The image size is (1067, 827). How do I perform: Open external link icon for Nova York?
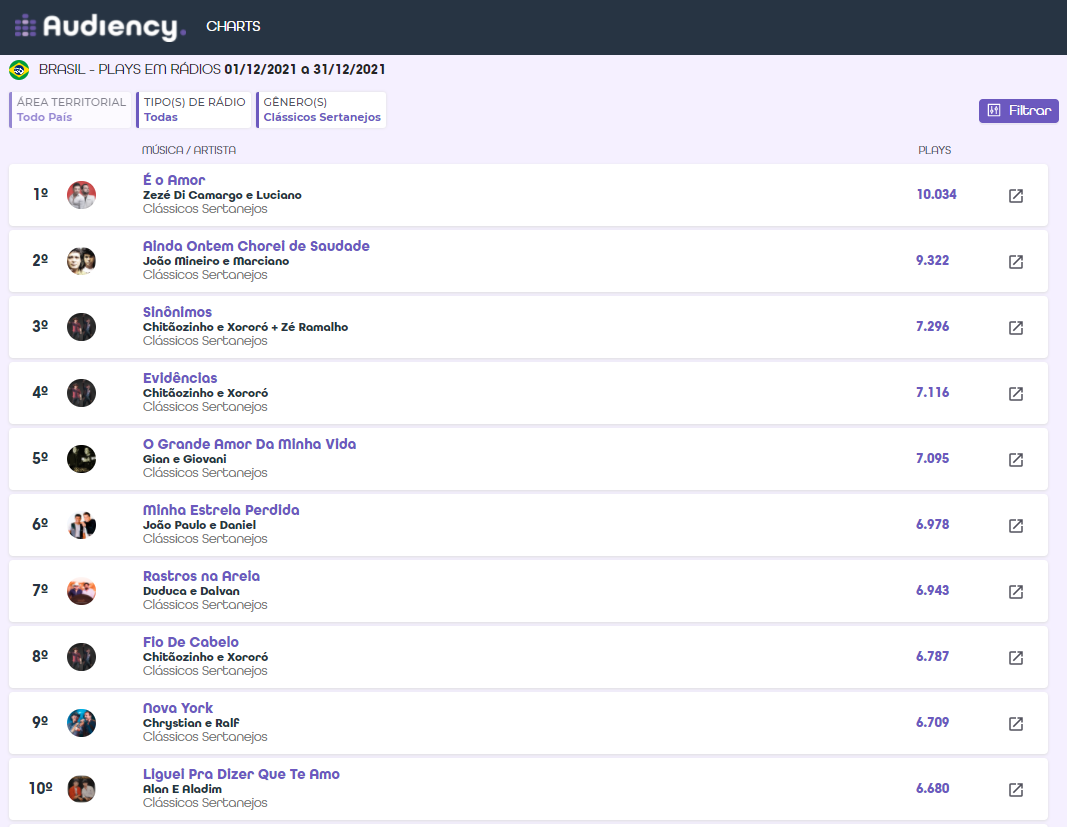point(1015,724)
